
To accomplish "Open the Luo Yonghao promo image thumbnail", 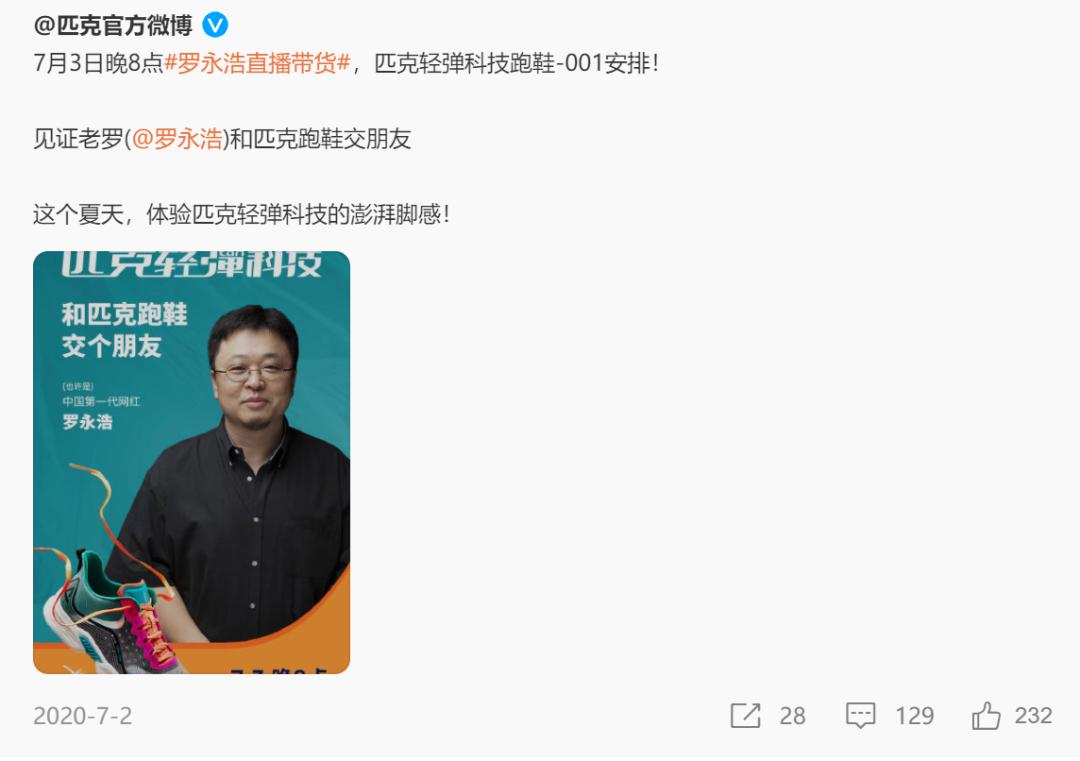I will pos(191,462).
